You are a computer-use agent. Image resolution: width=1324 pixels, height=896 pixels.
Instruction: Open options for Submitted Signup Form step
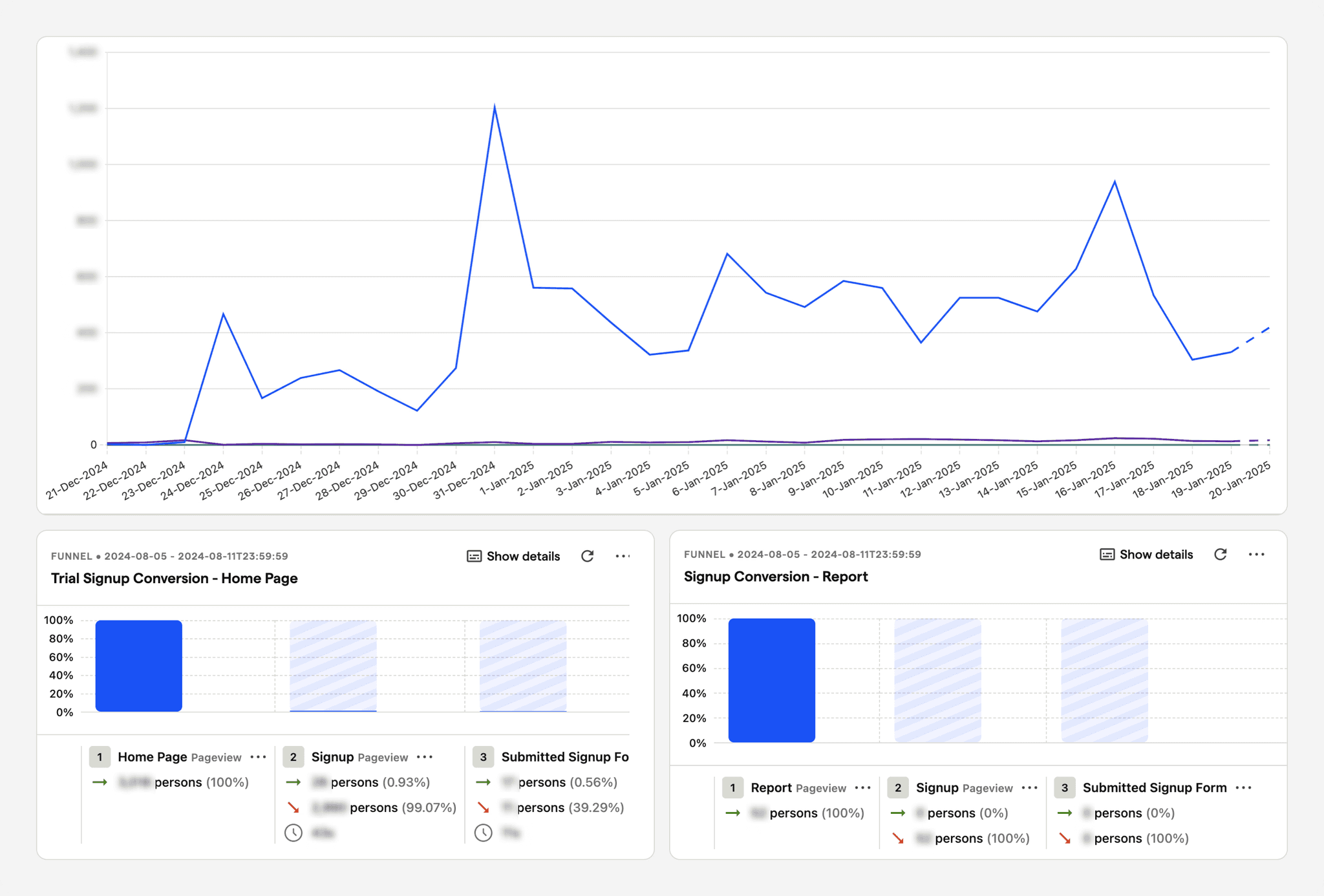(x=1243, y=787)
